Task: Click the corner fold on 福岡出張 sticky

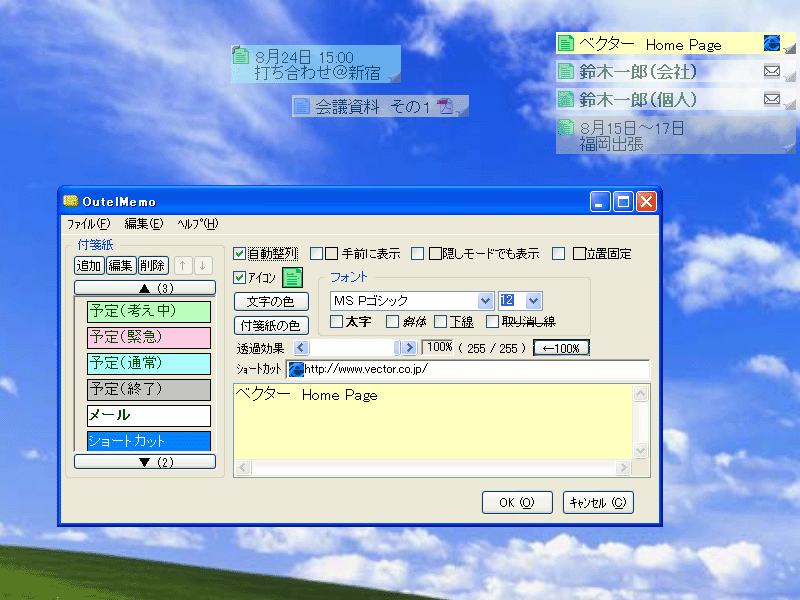Action: (789, 148)
